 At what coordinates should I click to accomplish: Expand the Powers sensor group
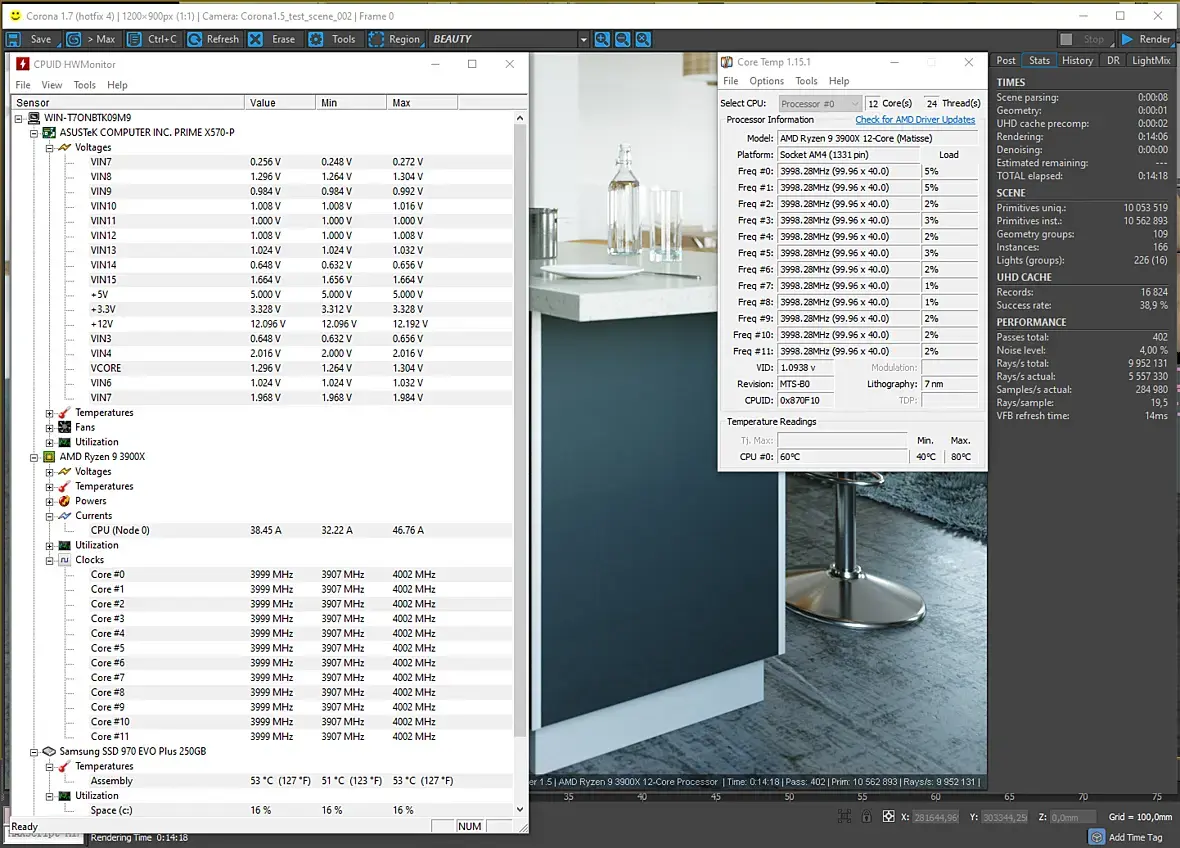[50, 501]
